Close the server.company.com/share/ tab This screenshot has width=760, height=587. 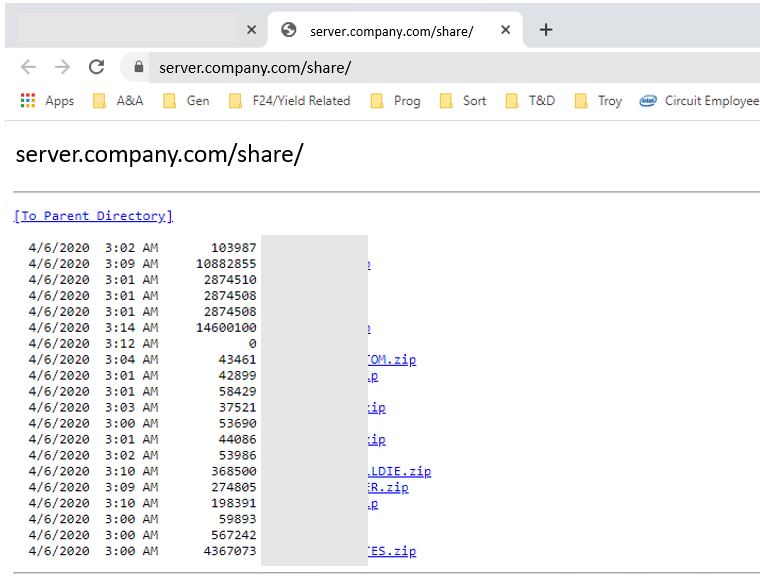coord(506,30)
